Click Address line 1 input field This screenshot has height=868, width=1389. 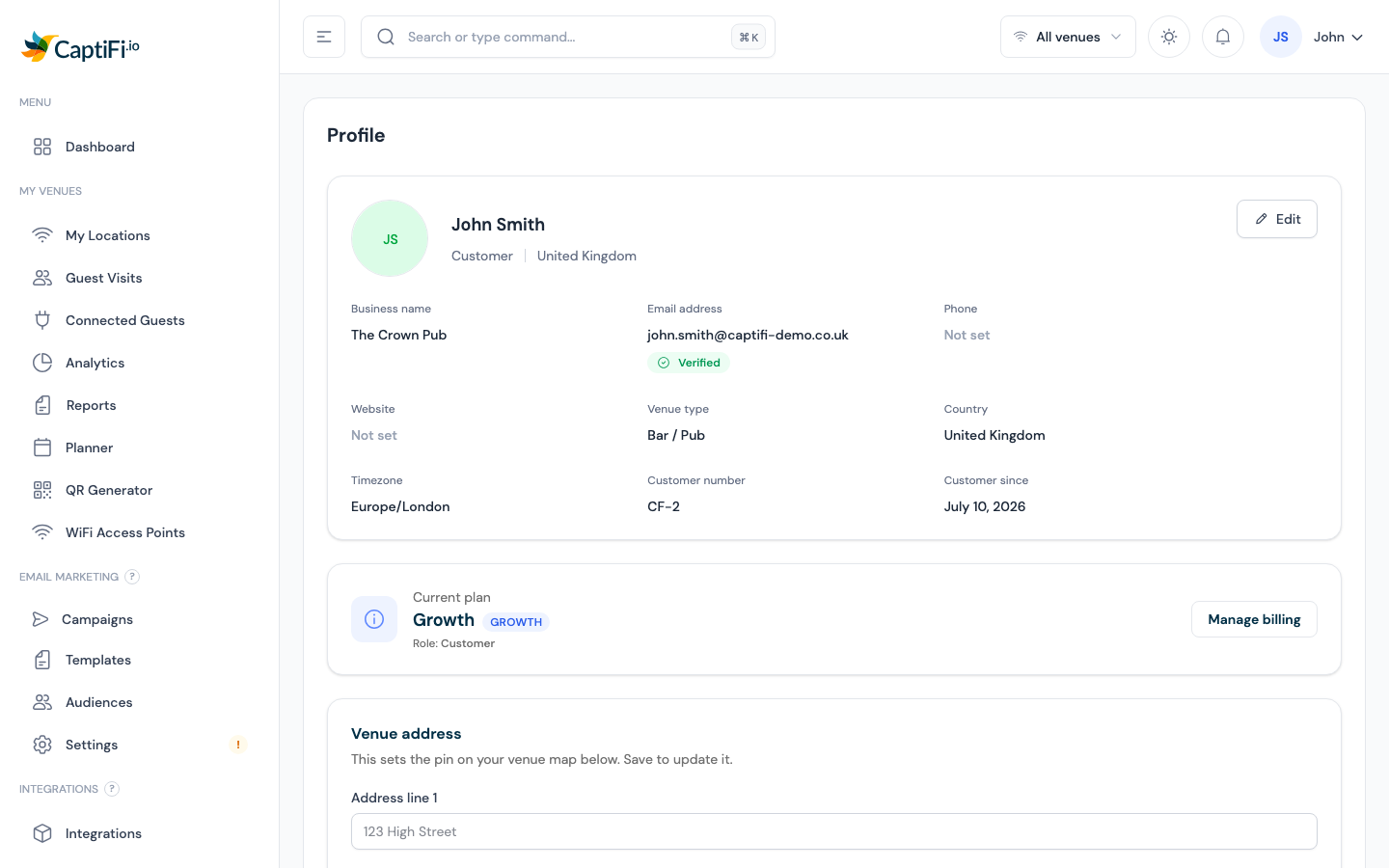(834, 831)
